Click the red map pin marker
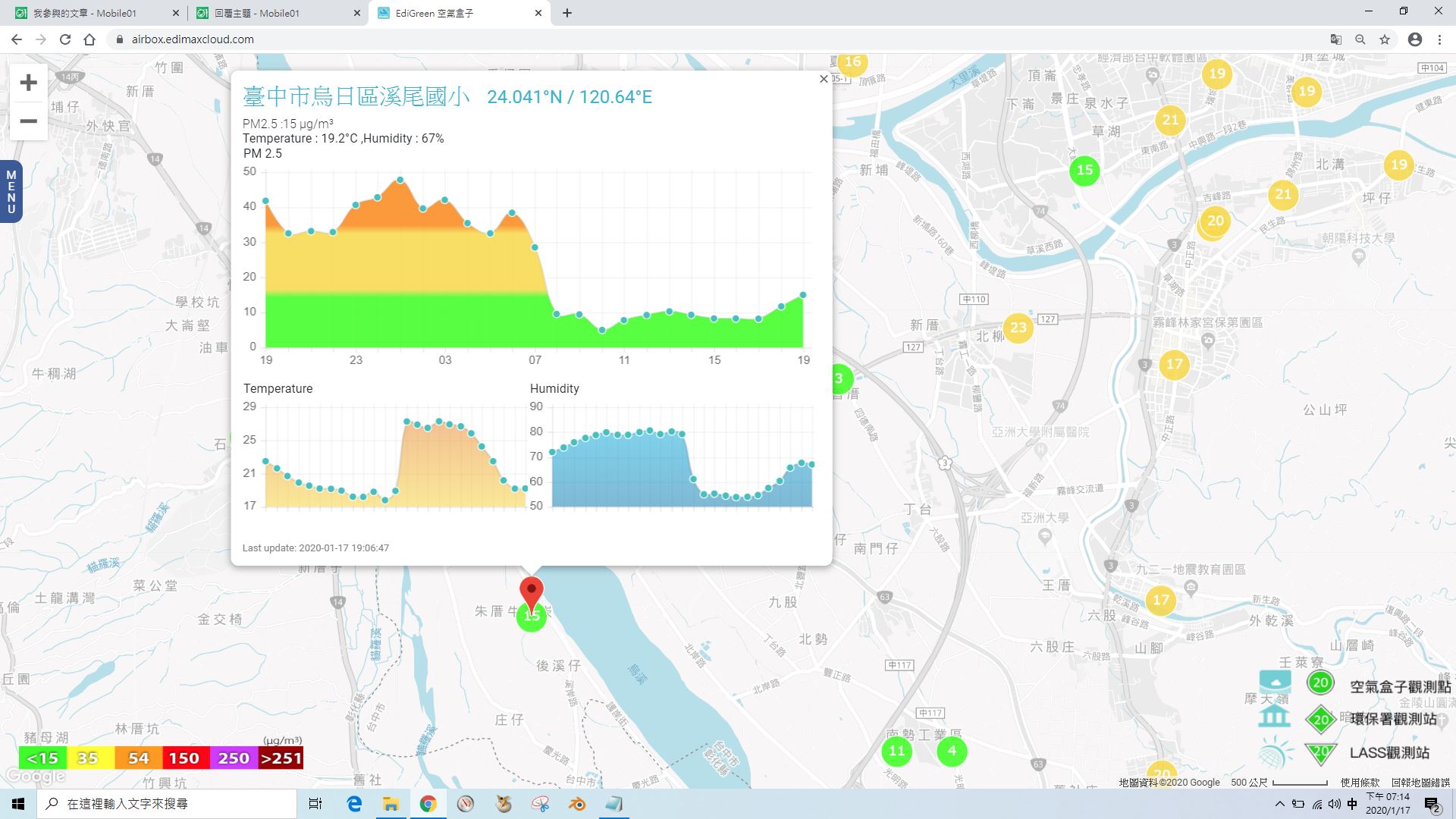The image size is (1456, 819). tap(532, 592)
